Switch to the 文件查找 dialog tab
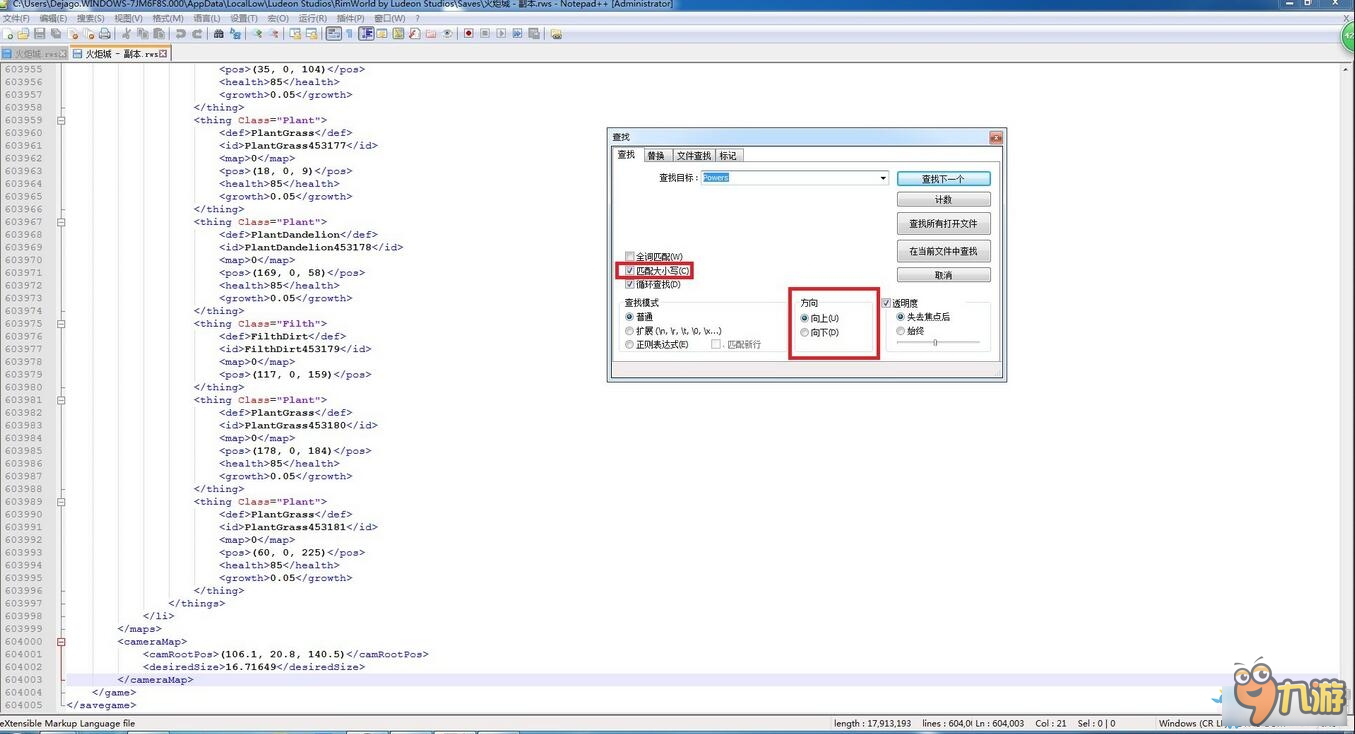The width and height of the screenshot is (1355, 734). pyautogui.click(x=693, y=156)
